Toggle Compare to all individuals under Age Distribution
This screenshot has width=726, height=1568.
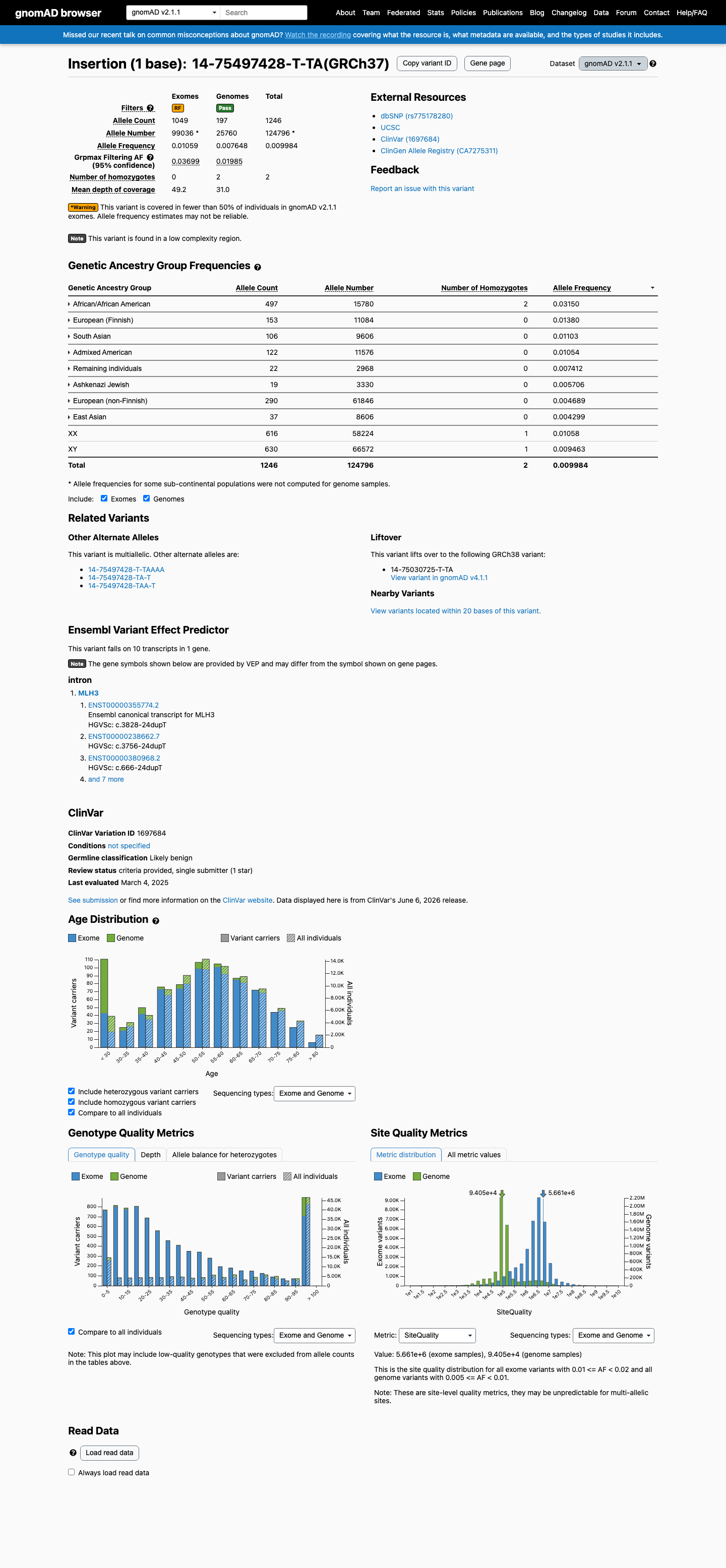(71, 1112)
